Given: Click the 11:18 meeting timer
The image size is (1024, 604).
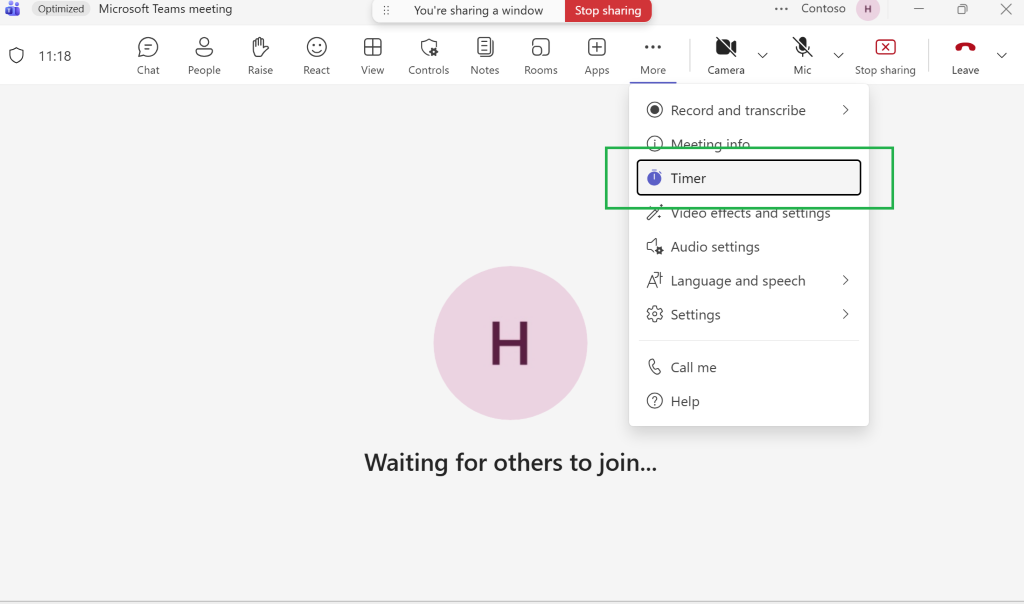Looking at the screenshot, I should (55, 56).
